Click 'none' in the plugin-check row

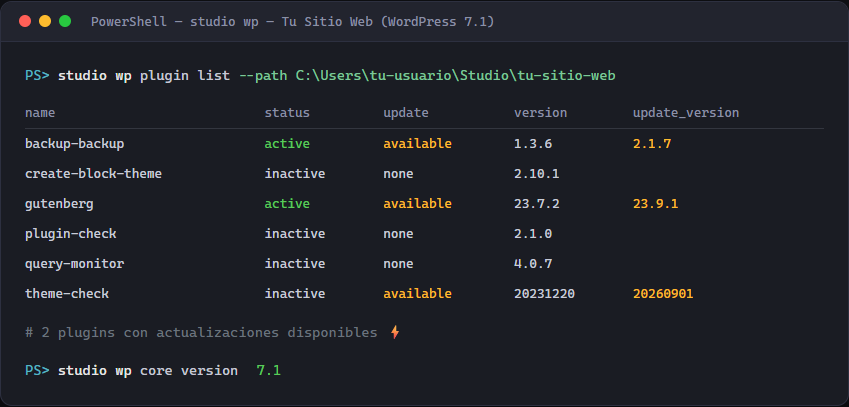click(399, 234)
